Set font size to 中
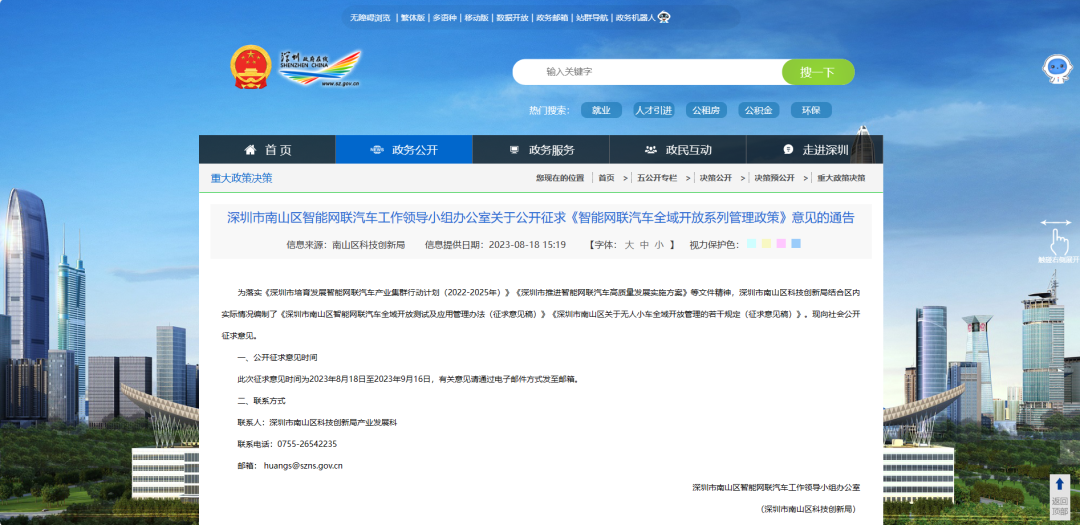1080x525 pixels. coord(644,245)
